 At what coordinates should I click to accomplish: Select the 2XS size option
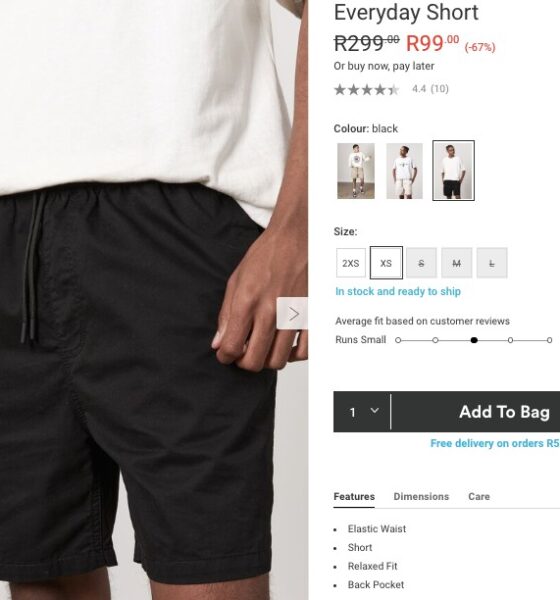coord(351,263)
